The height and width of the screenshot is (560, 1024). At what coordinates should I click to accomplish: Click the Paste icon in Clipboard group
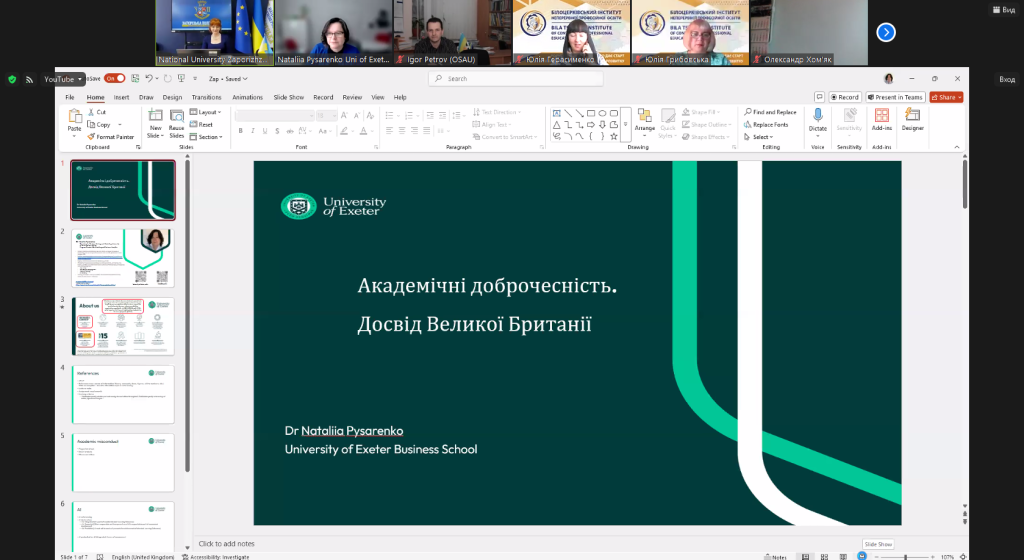[x=74, y=116]
